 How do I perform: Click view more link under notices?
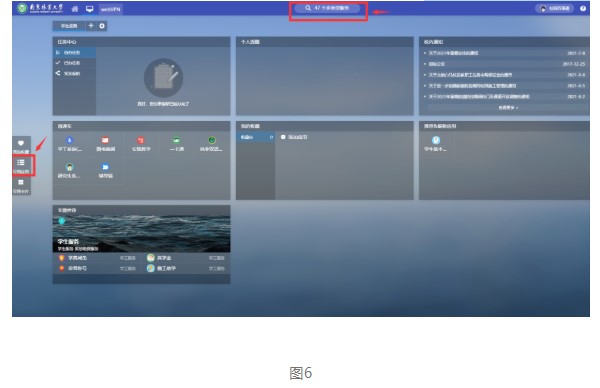pos(508,108)
